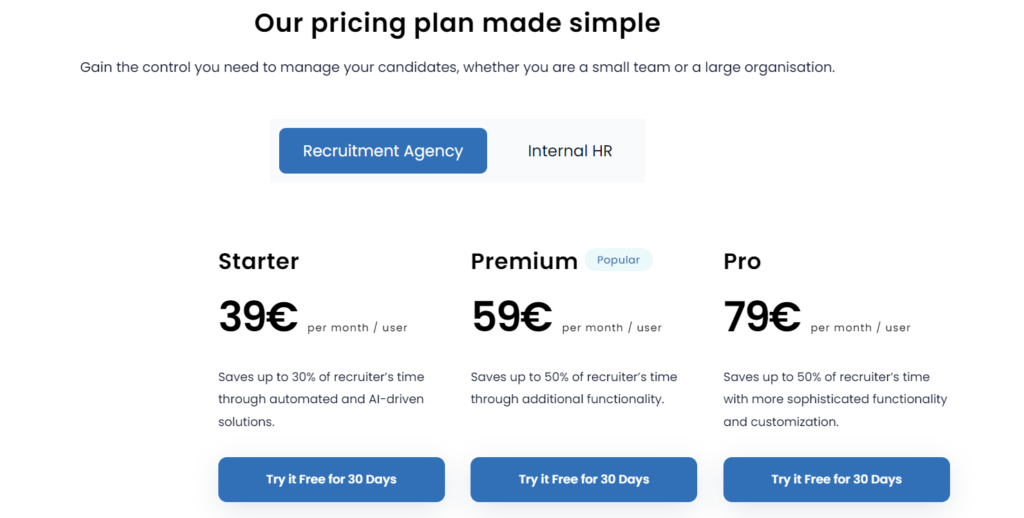Image resolution: width=1024 pixels, height=518 pixels.
Task: Click Try it Free under Premium plan
Action: tap(583, 479)
